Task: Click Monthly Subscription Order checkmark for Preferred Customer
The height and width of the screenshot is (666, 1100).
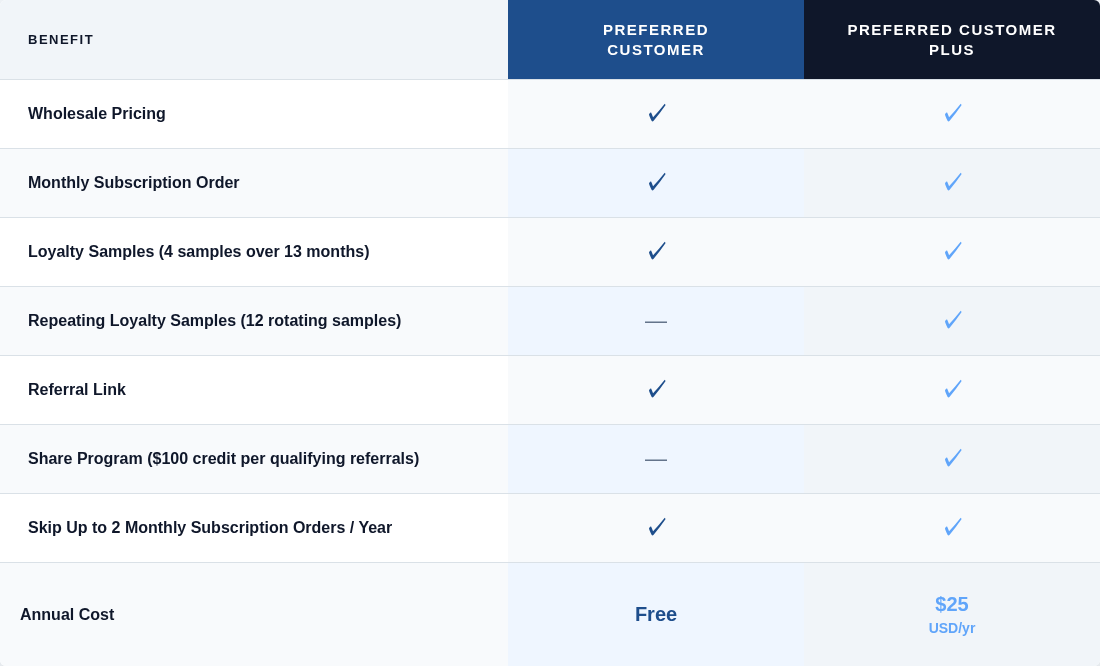Action: (656, 183)
